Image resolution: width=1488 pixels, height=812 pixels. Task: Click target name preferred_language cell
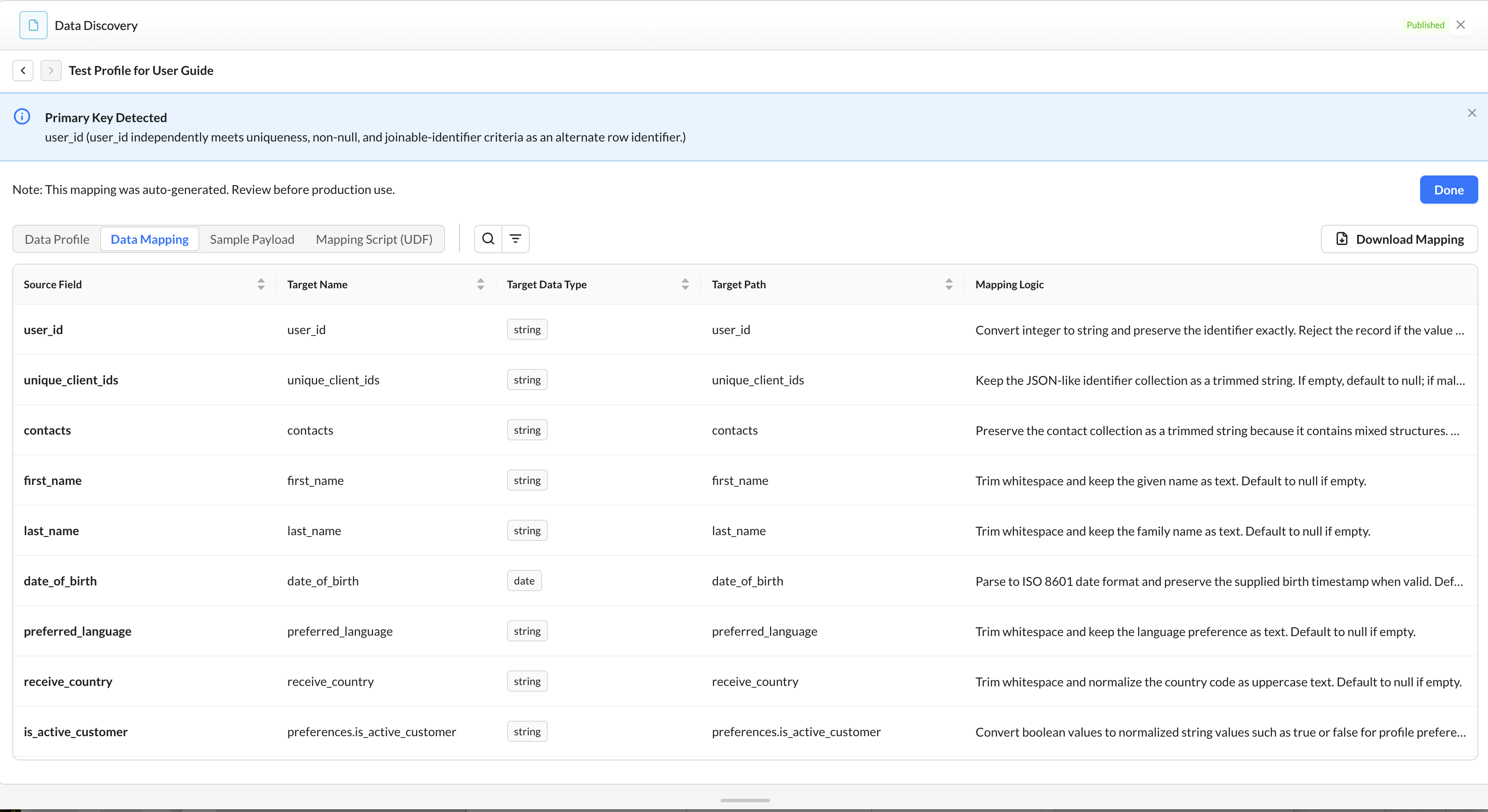point(340,631)
